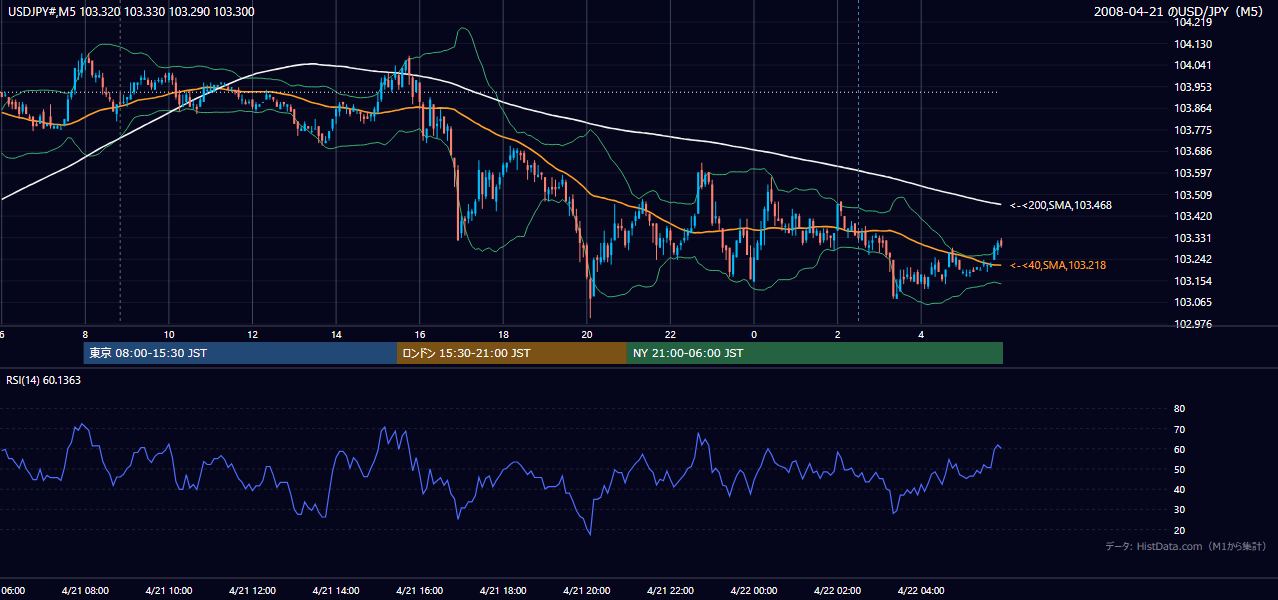Click the 40,SMA,103.218 moving average label
Image resolution: width=1278 pixels, height=600 pixels.
(1058, 265)
